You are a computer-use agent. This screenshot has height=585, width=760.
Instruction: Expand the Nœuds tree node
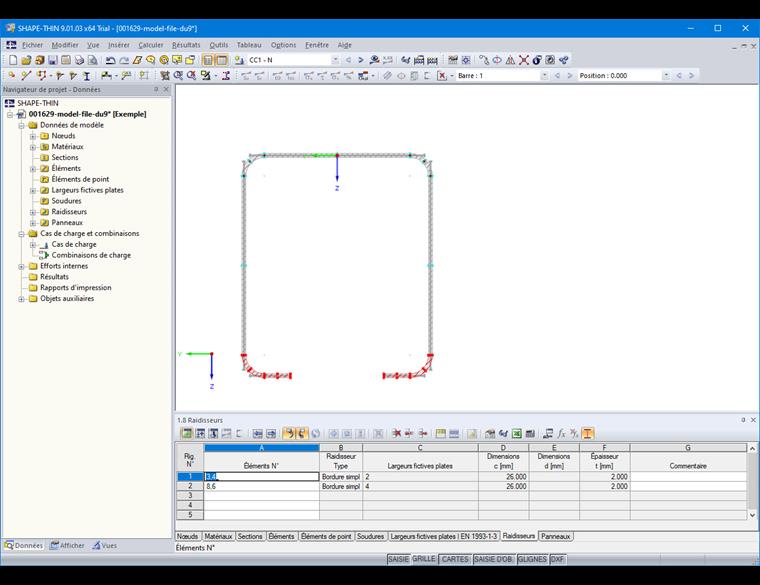click(x=33, y=136)
